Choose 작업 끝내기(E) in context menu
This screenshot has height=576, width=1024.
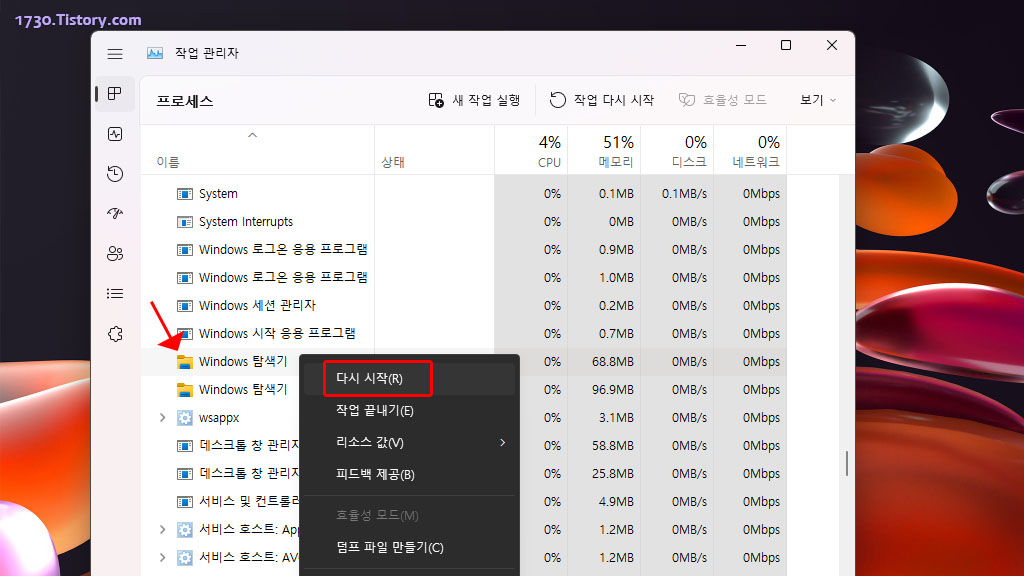coord(409,411)
